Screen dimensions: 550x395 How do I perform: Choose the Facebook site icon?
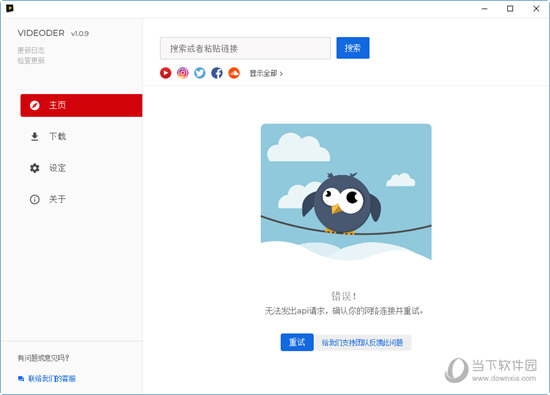(217, 73)
